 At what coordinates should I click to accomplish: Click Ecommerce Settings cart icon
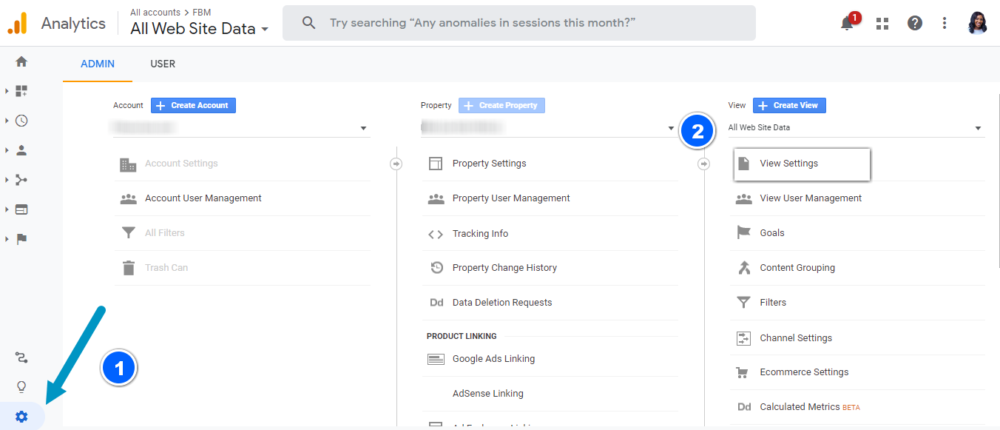[x=744, y=372]
